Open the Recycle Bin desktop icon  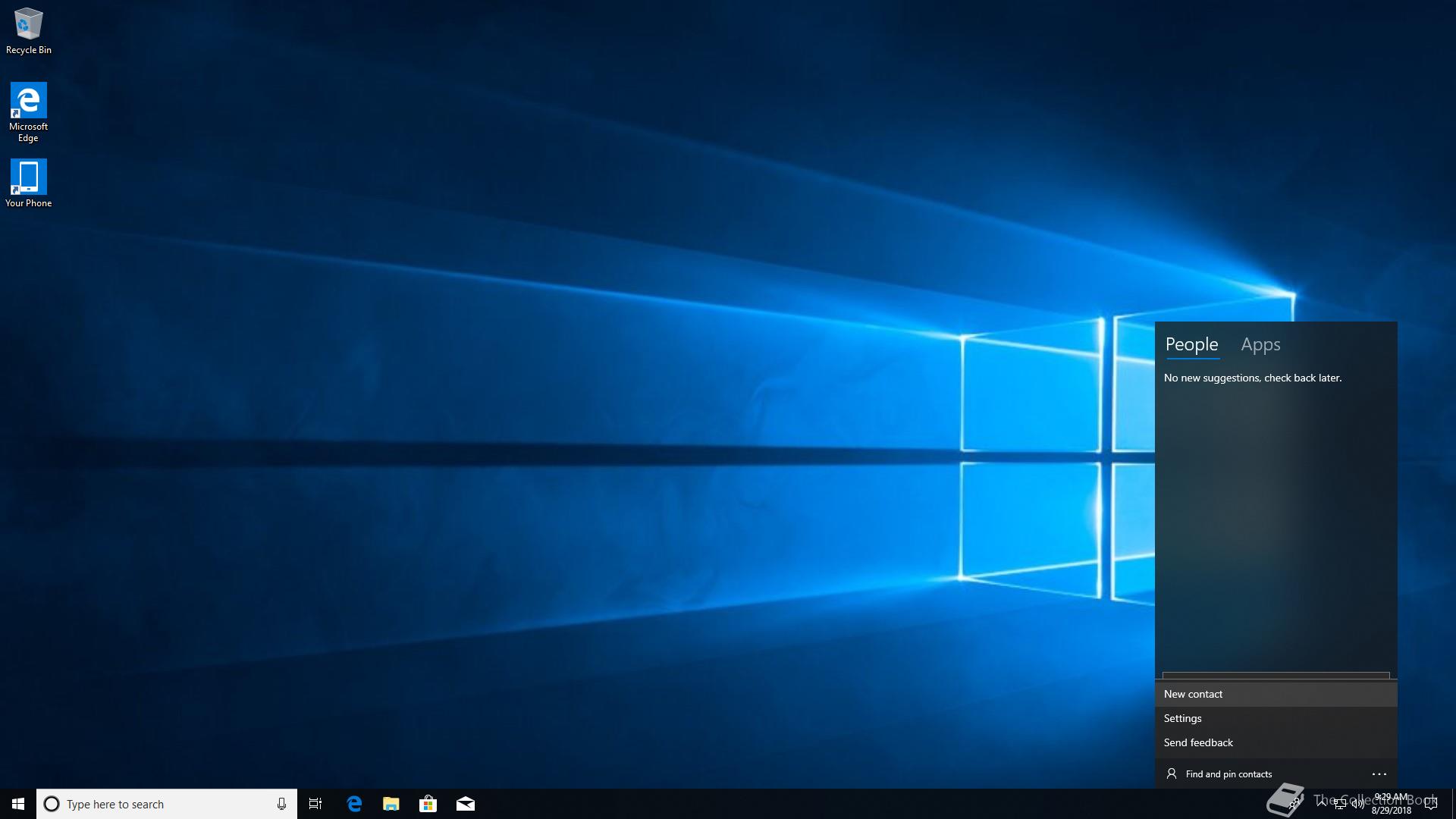point(28,30)
